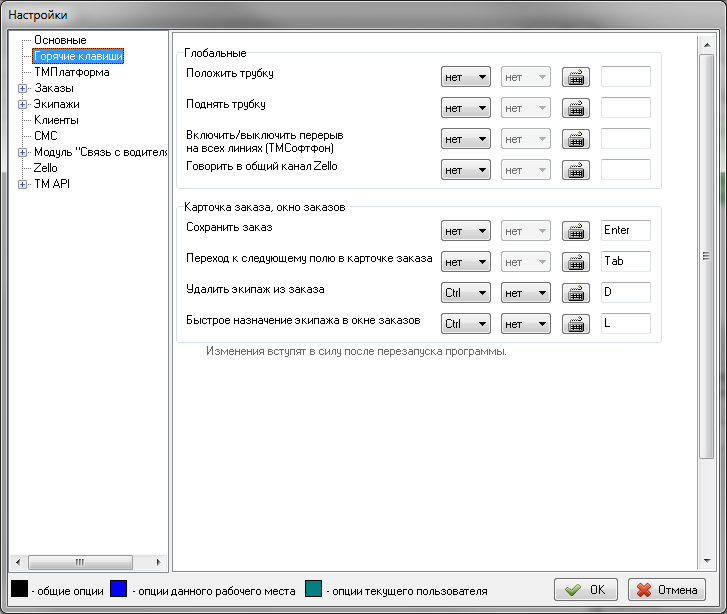Click keyboard icon beside Поднять трубку
Screen dimensions: 727x614
(575, 108)
